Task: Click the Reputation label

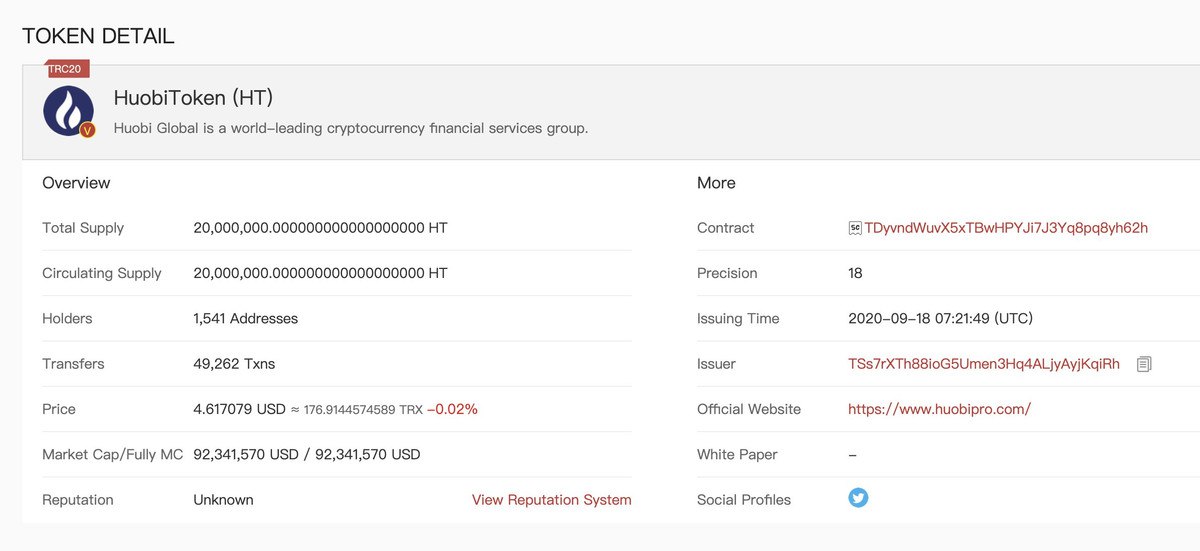Action: pos(78,500)
